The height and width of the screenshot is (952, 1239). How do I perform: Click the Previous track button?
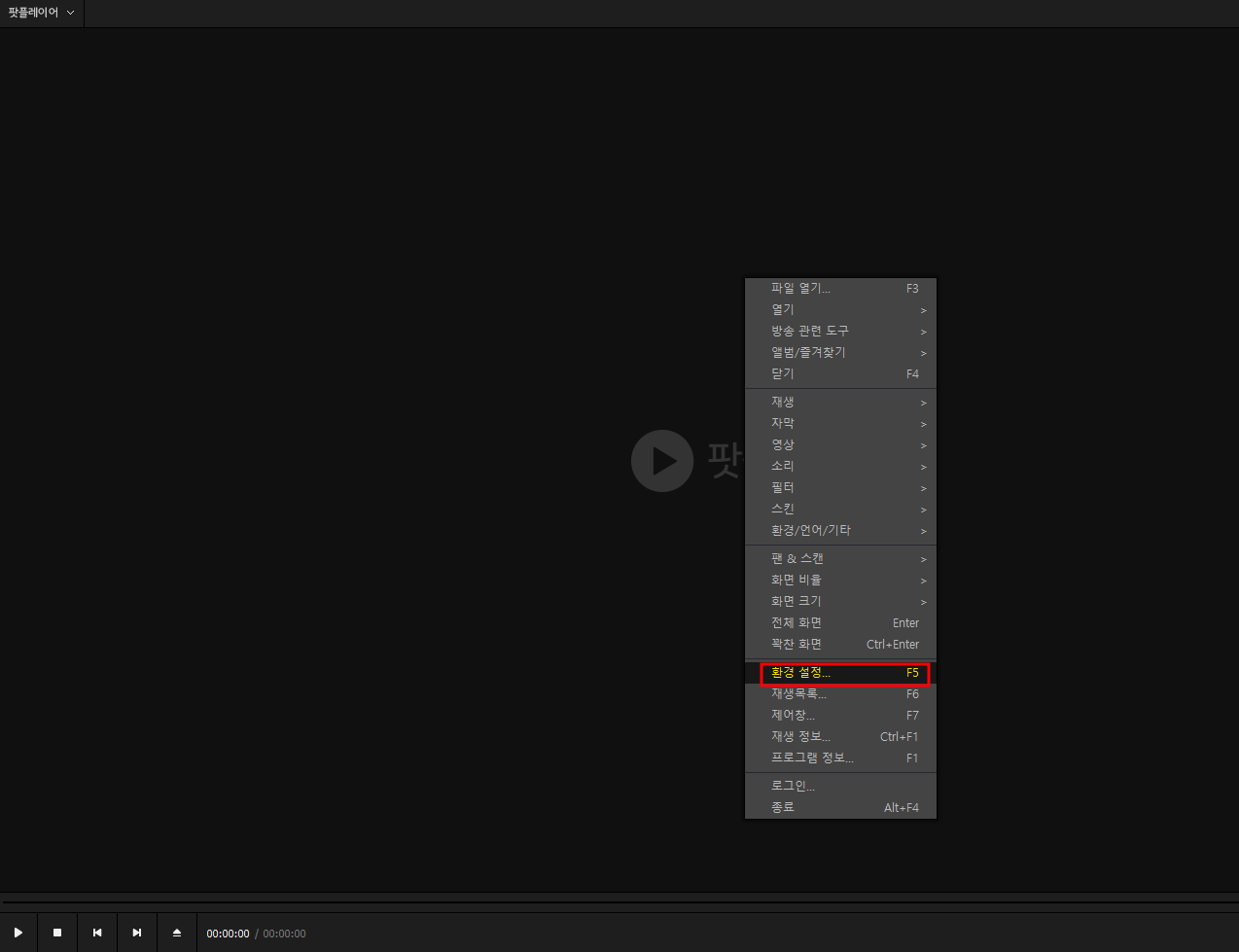point(97,933)
